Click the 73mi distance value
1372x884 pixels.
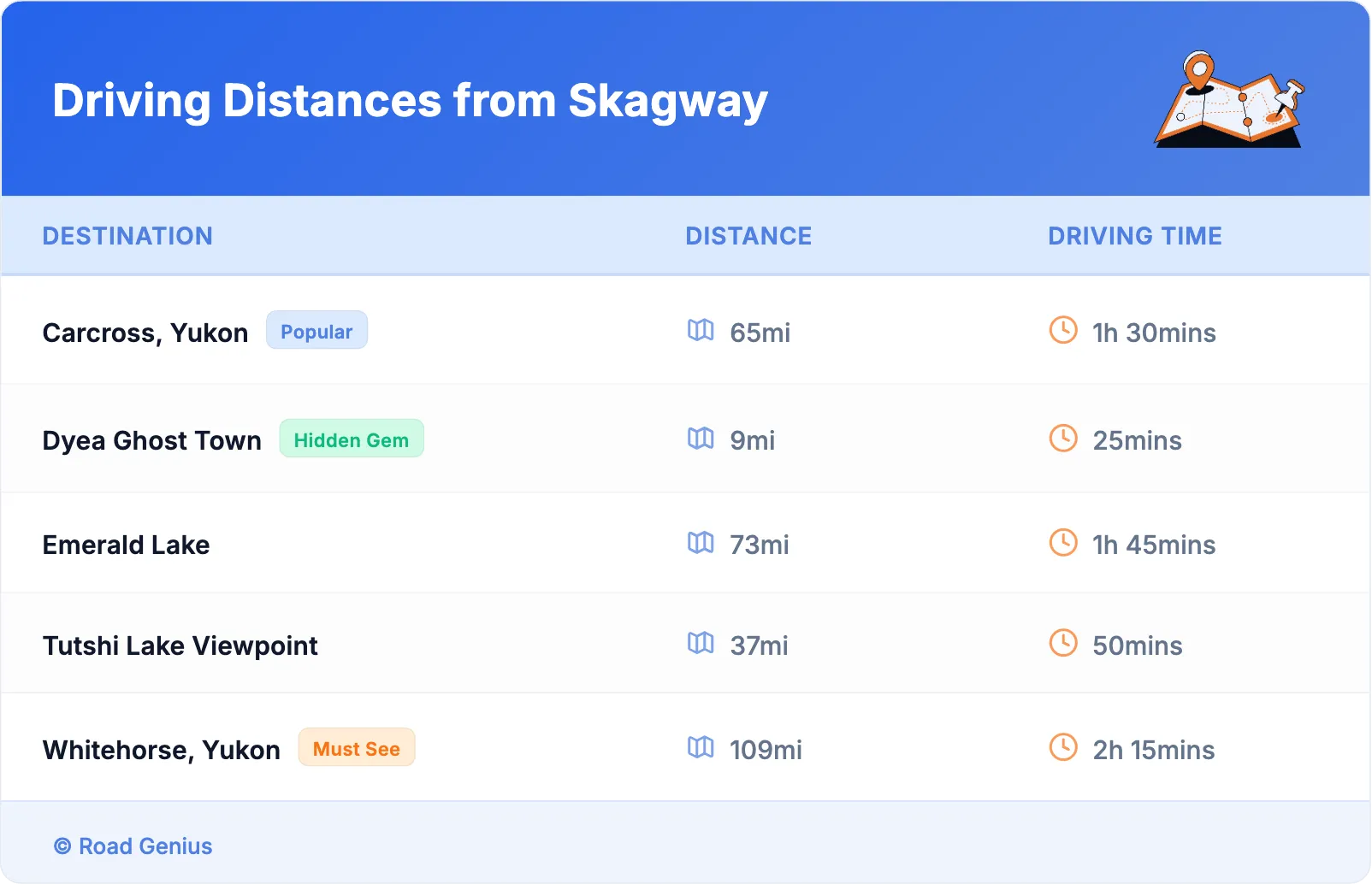coord(760,545)
